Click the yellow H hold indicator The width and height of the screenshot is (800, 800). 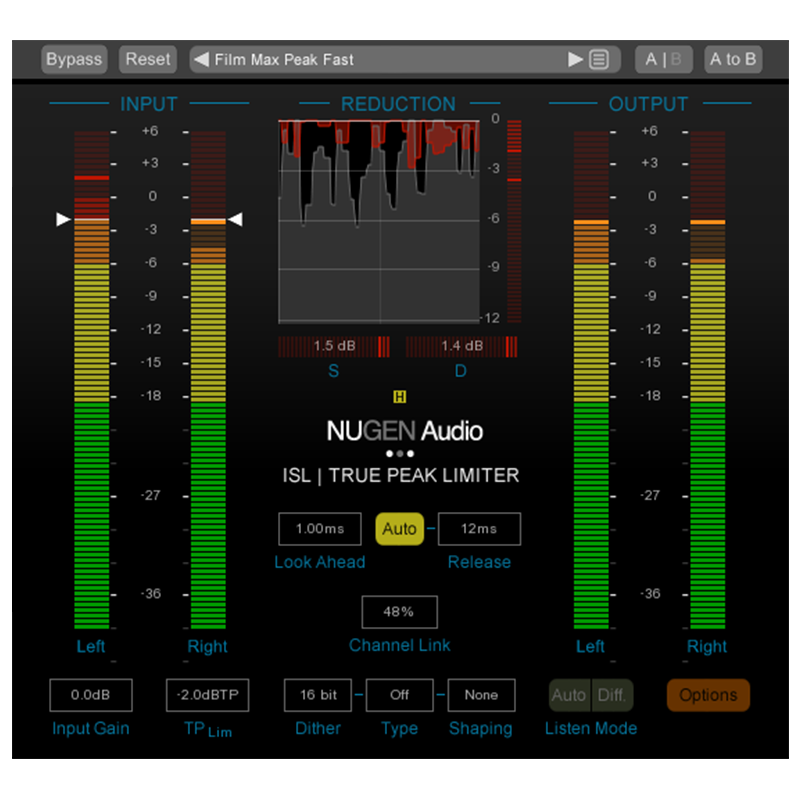tap(399, 396)
